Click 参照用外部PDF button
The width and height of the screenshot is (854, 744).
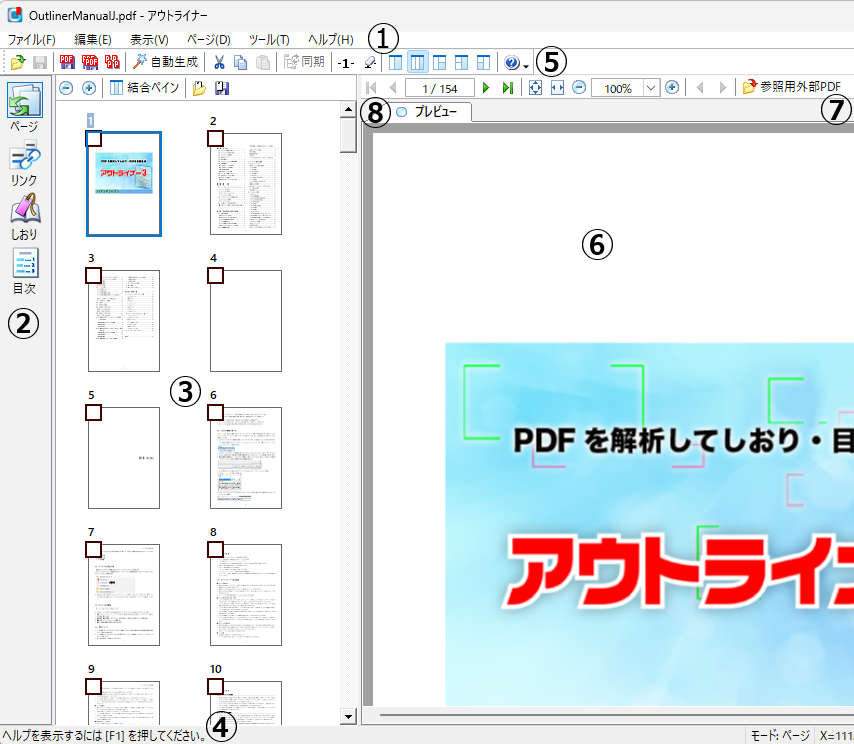coord(792,88)
